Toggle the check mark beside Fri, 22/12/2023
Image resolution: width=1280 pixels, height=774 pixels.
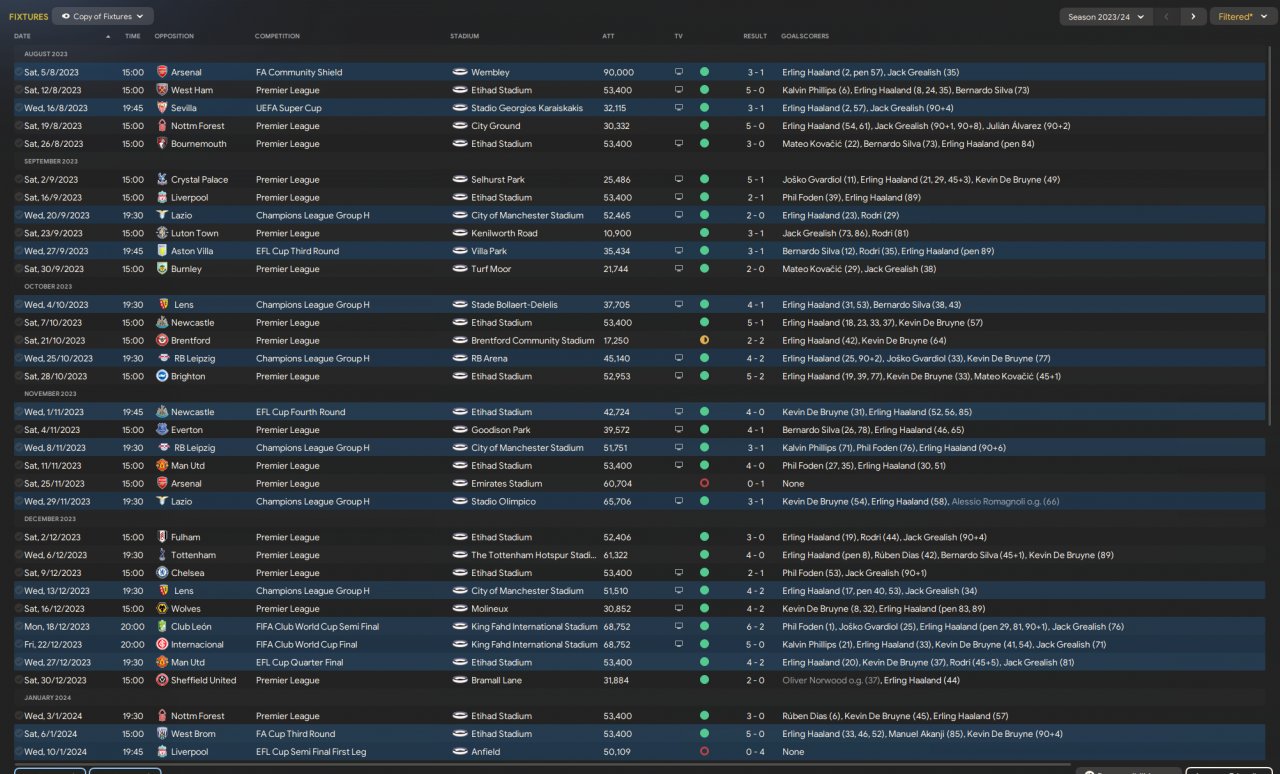18,645
